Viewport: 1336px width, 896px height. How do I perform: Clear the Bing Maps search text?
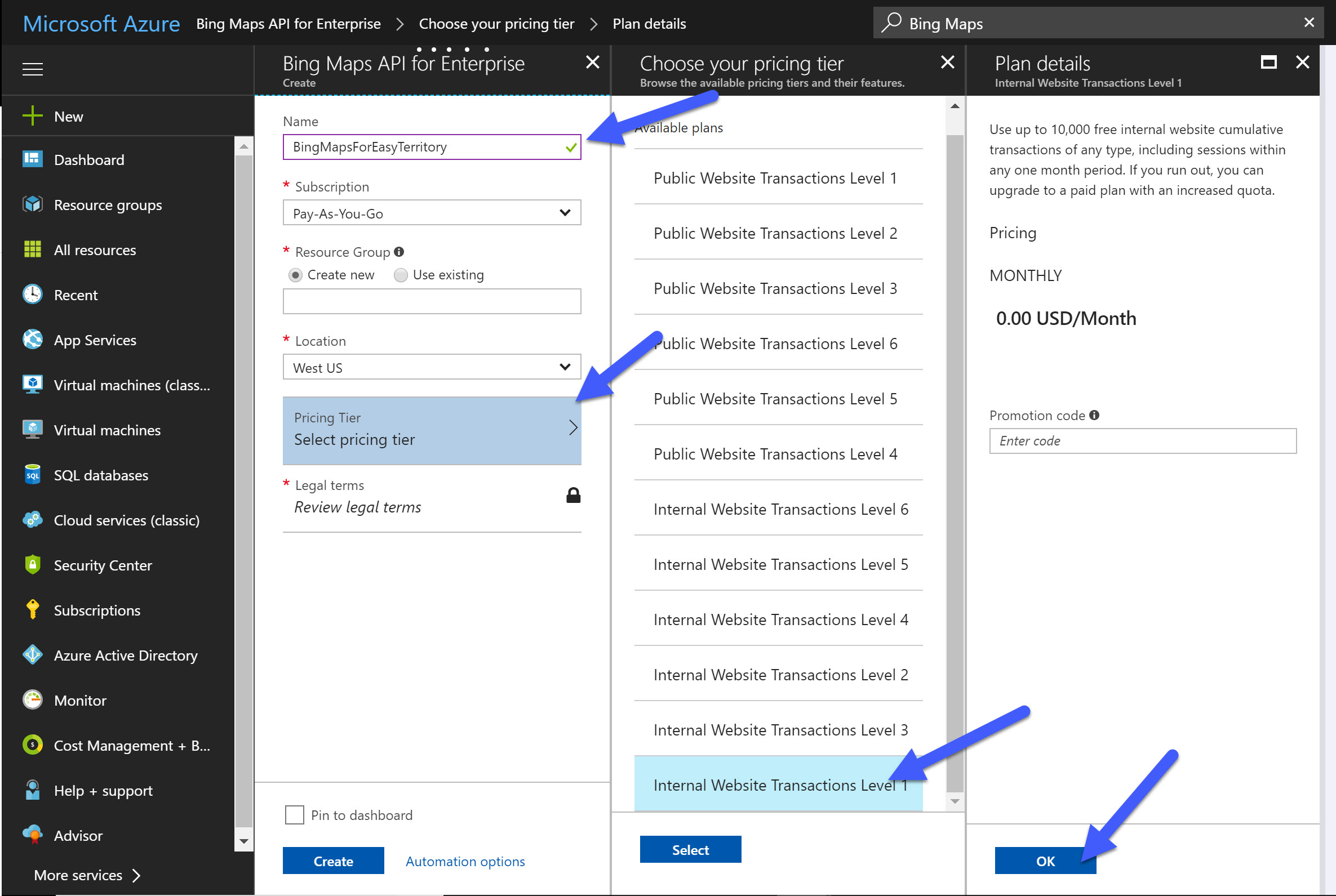coord(1308,23)
